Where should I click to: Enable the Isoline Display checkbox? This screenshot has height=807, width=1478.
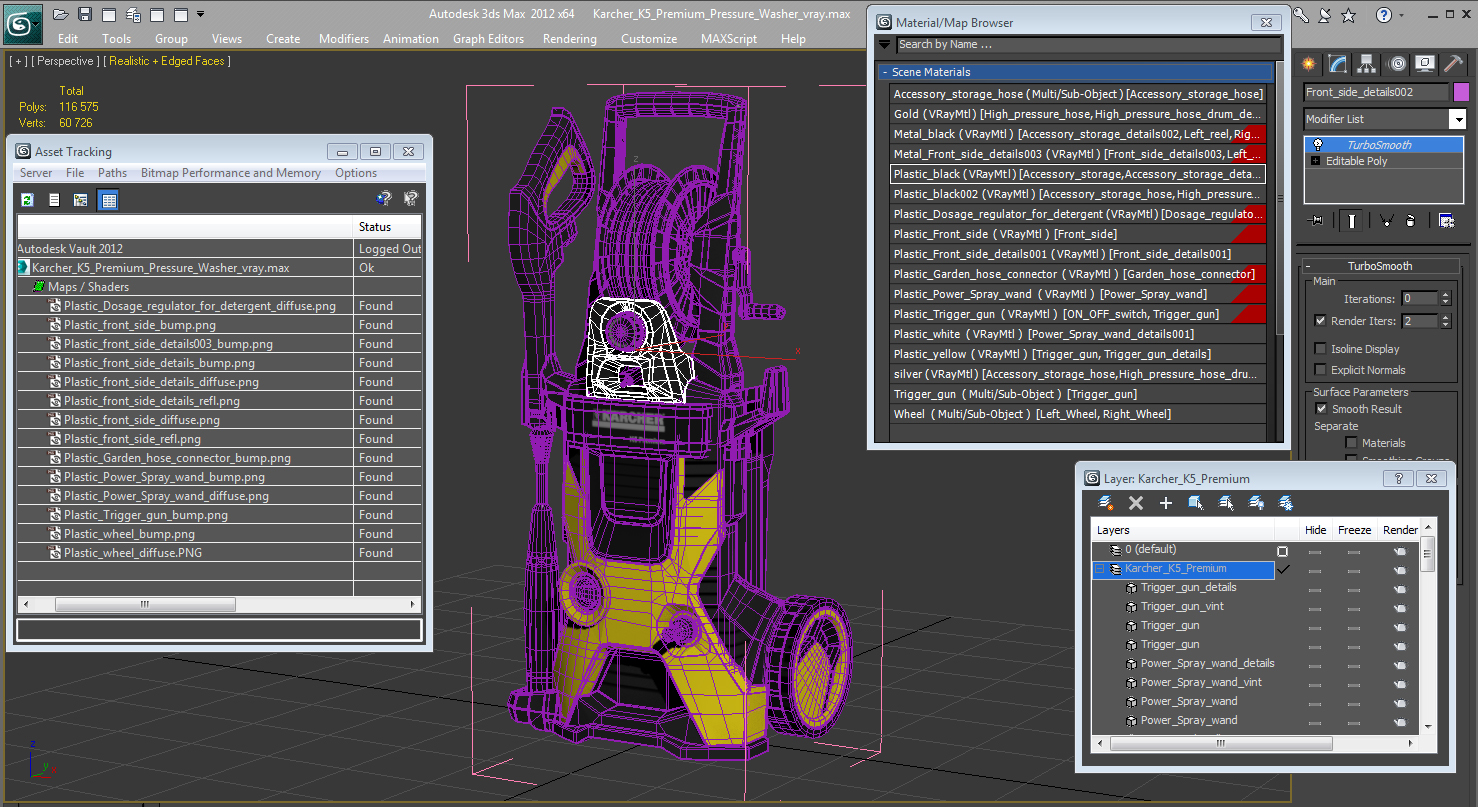point(1320,349)
